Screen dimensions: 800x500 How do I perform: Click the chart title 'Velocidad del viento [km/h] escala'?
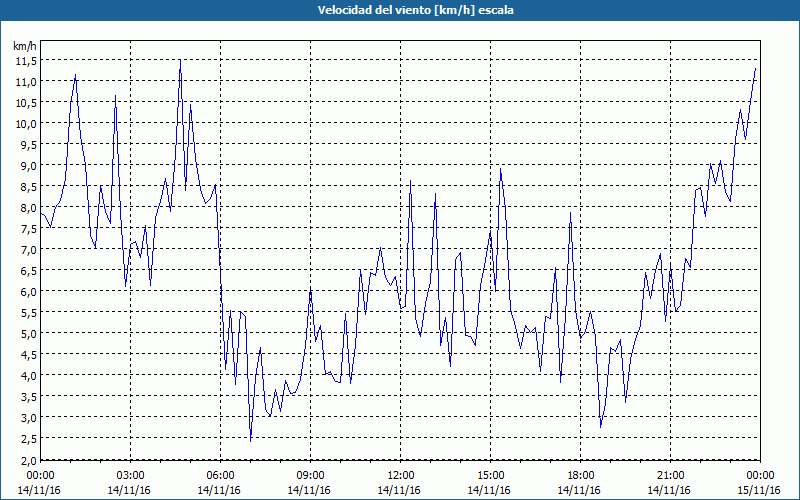coord(415,10)
